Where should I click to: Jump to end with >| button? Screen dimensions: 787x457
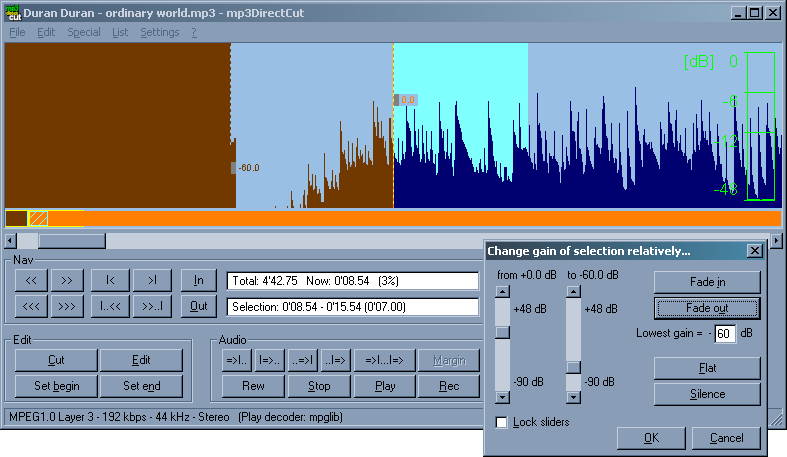coord(152,280)
